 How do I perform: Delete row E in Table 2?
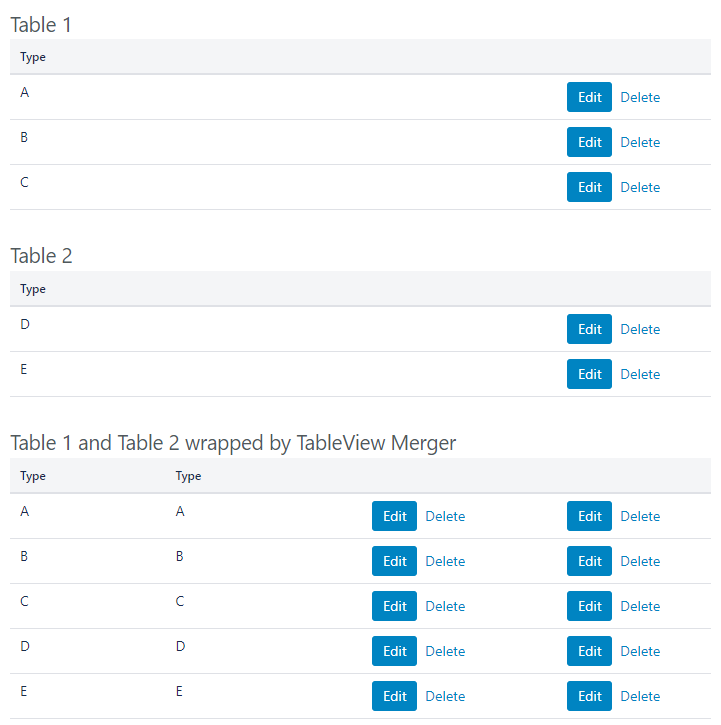click(x=640, y=374)
